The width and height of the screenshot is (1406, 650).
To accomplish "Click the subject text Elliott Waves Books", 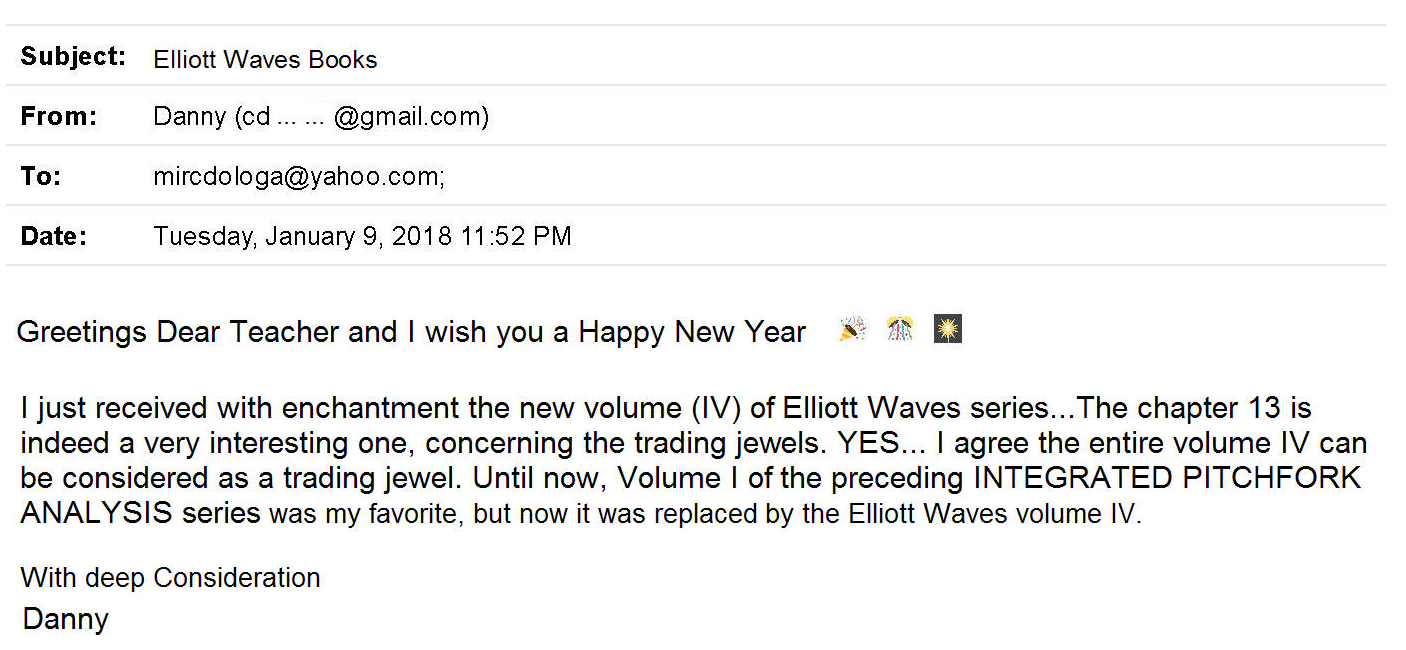I will click(x=265, y=60).
